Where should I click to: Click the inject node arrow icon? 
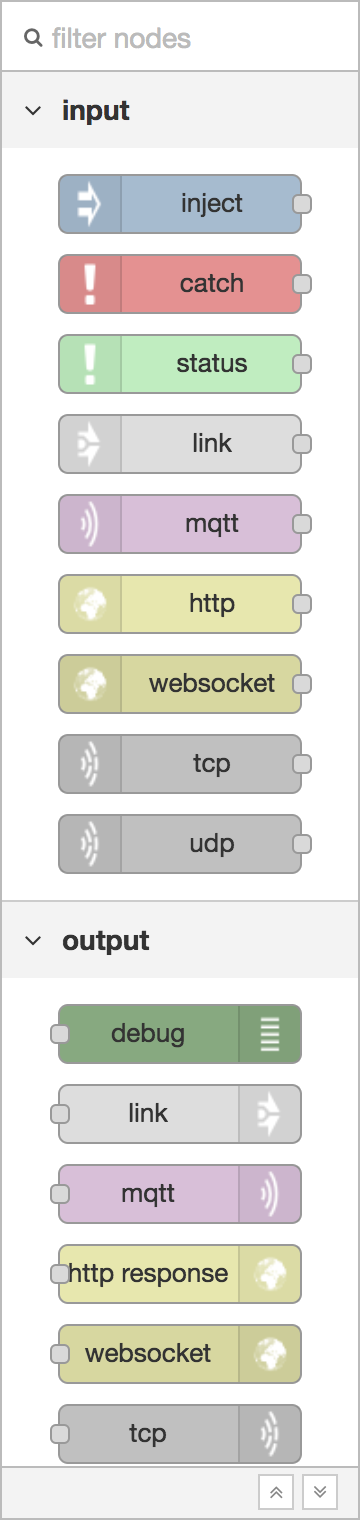90,204
